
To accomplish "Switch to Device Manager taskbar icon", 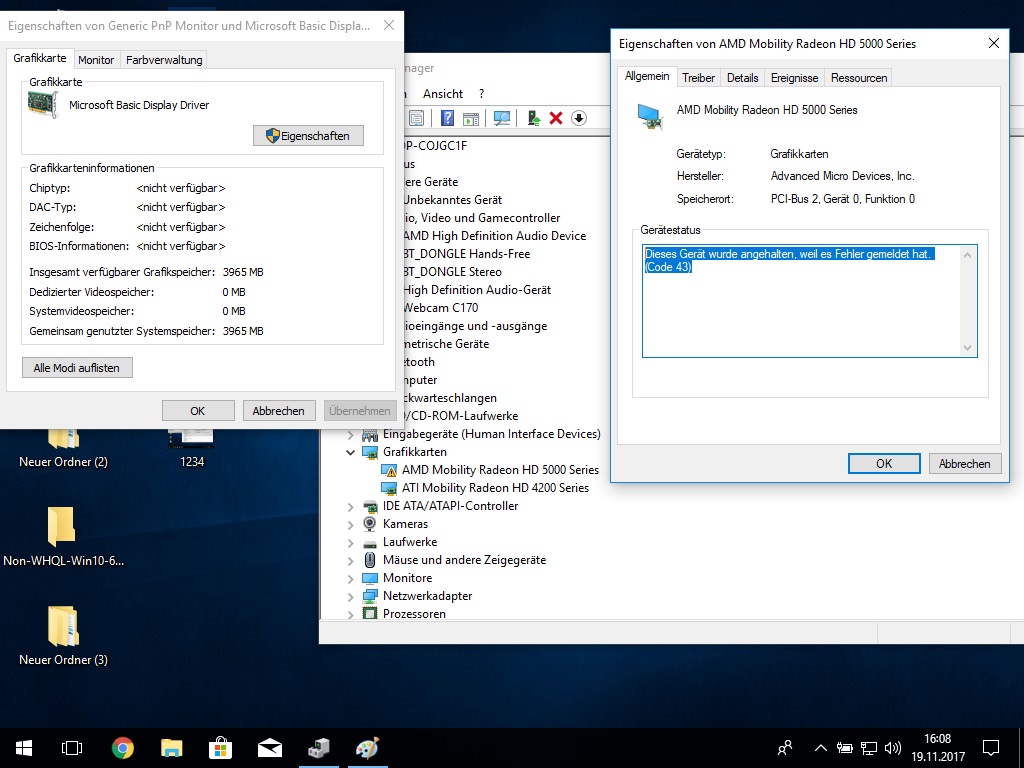I will click(x=319, y=748).
